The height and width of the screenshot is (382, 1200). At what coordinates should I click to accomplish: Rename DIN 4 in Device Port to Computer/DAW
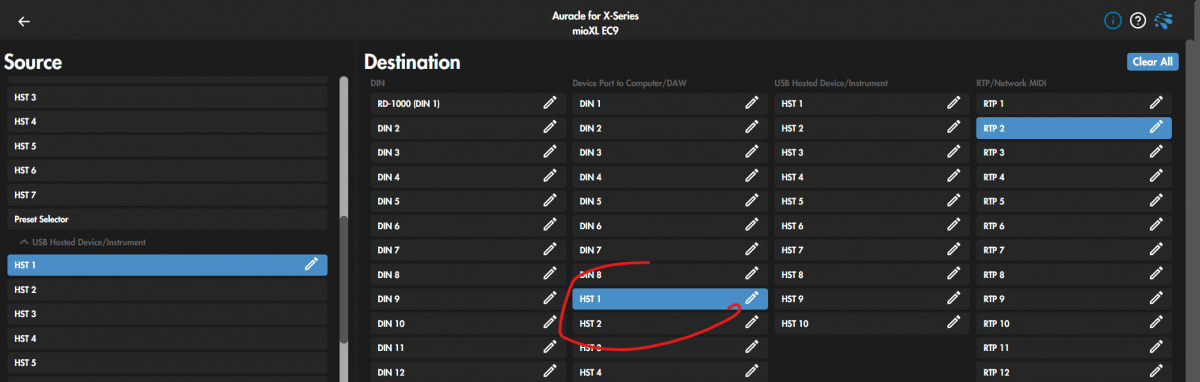(752, 177)
